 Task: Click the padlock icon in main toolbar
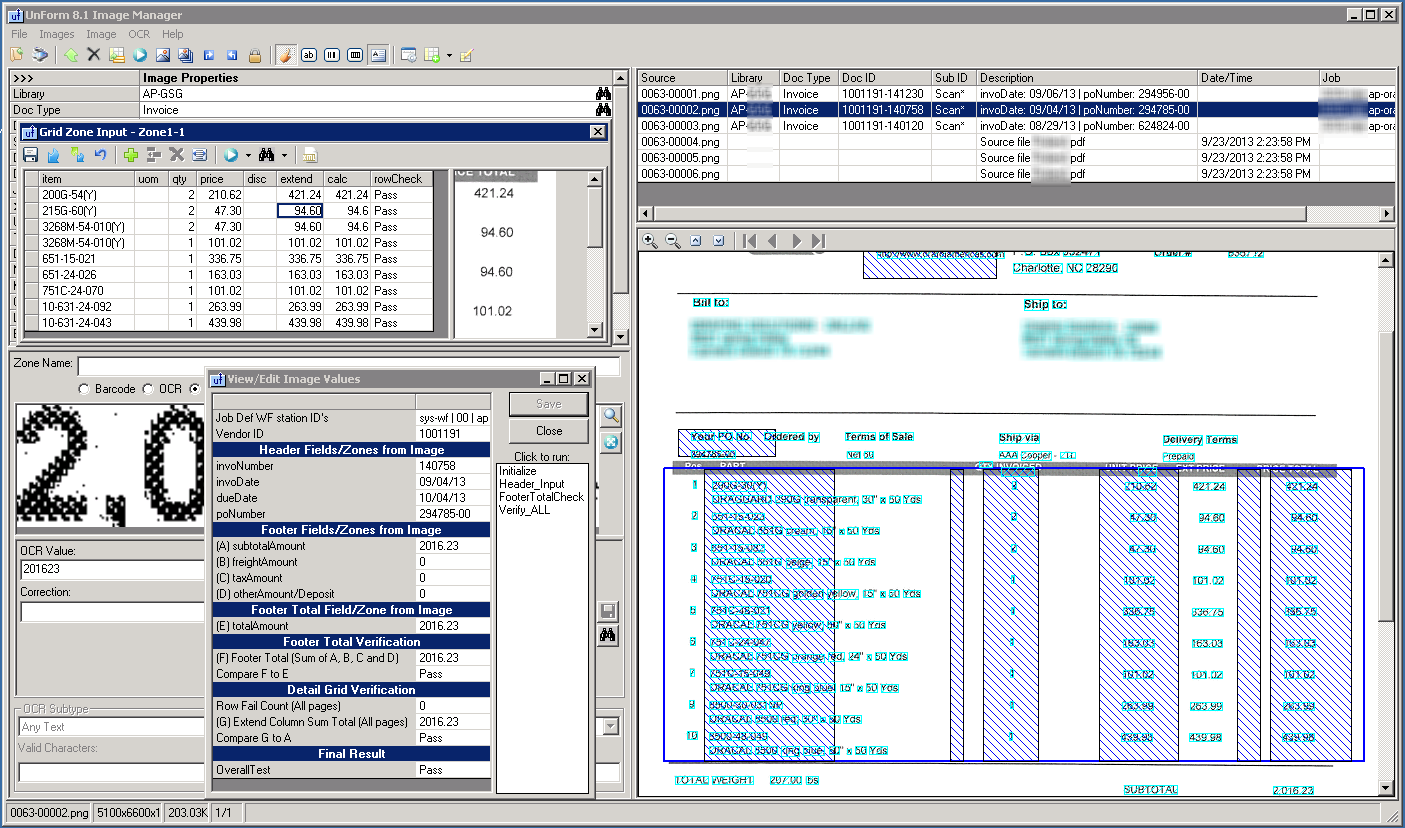255,55
